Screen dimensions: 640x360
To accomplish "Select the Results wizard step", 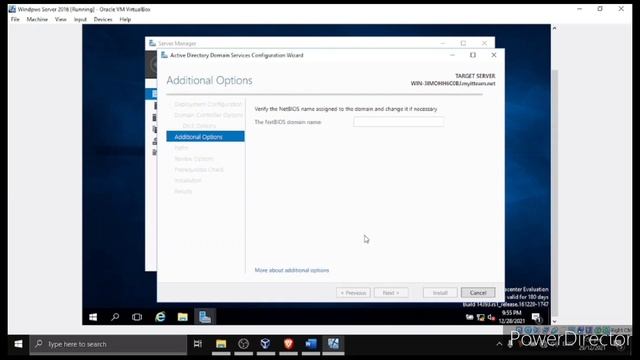I will (183, 191).
